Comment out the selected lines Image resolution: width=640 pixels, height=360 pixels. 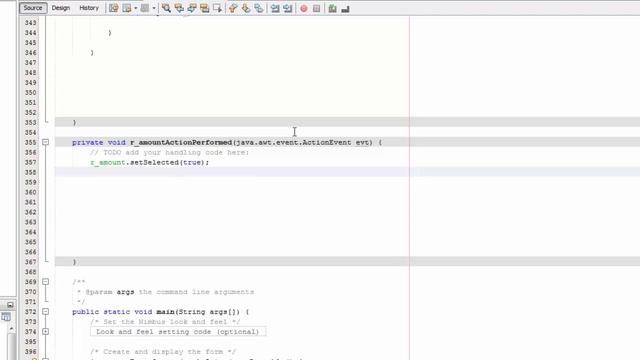pyautogui.click(x=332, y=9)
